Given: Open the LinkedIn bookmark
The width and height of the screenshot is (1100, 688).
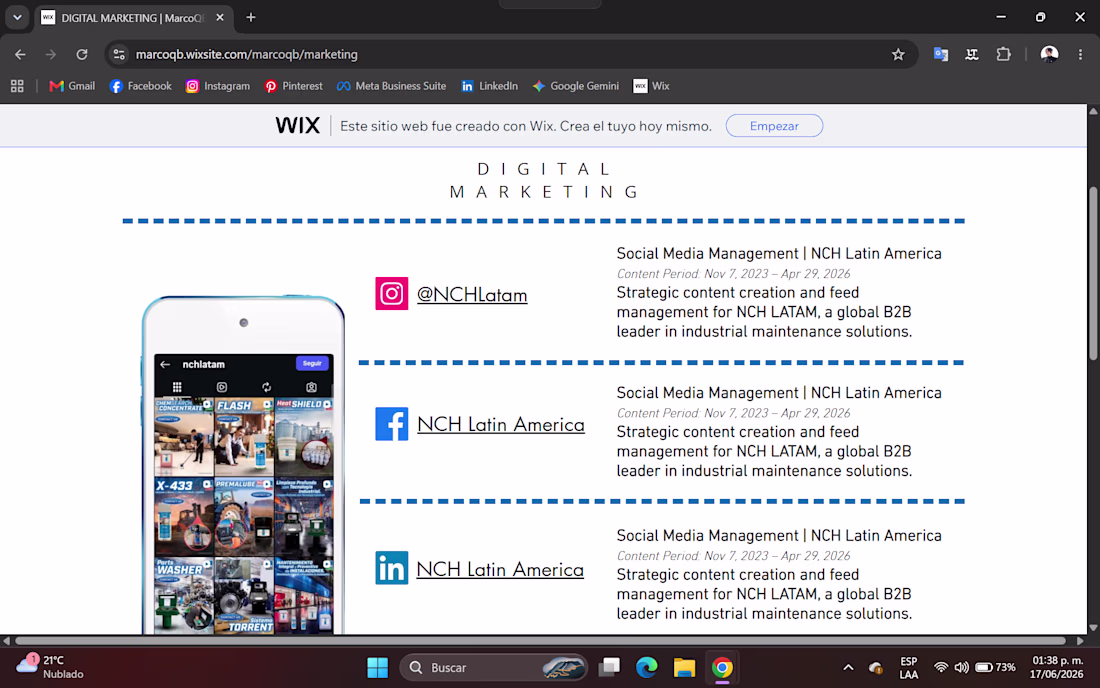Looking at the screenshot, I should (489, 86).
